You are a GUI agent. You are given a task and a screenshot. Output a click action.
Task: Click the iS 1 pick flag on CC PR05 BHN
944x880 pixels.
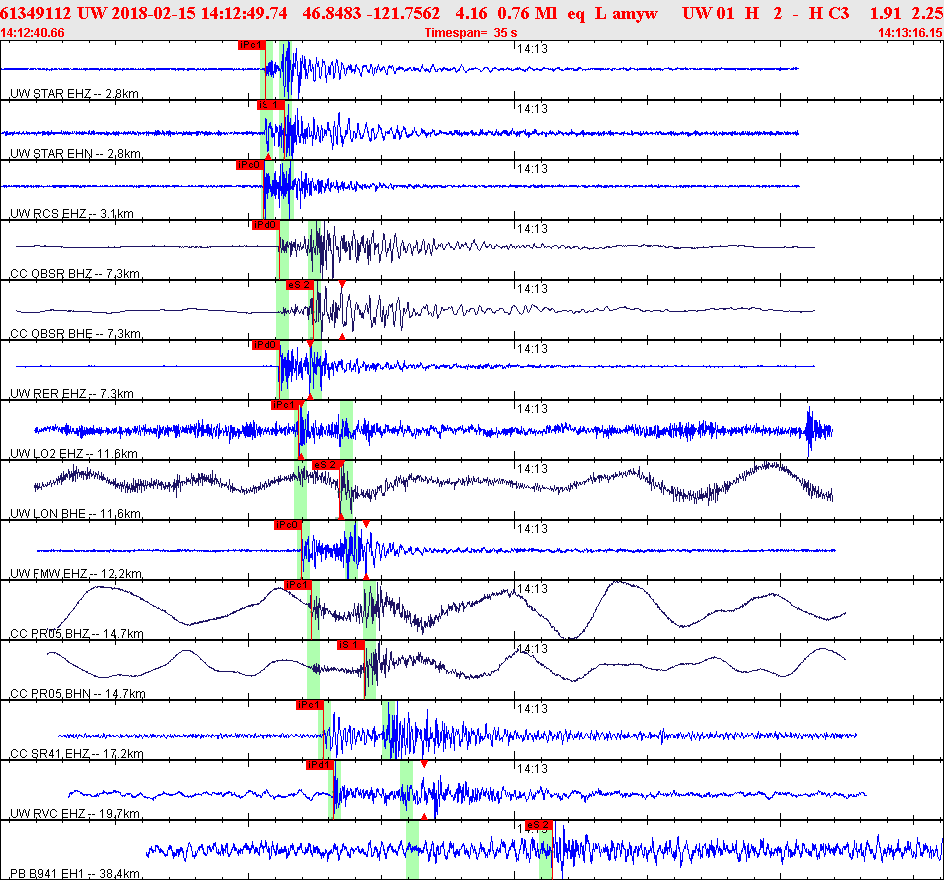[348, 646]
